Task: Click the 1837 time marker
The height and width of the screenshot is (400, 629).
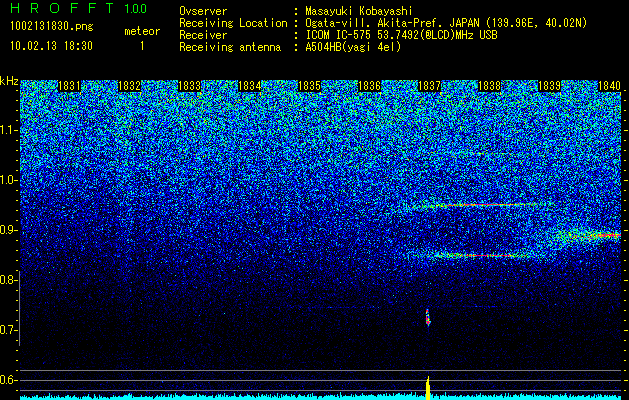Action: click(429, 86)
